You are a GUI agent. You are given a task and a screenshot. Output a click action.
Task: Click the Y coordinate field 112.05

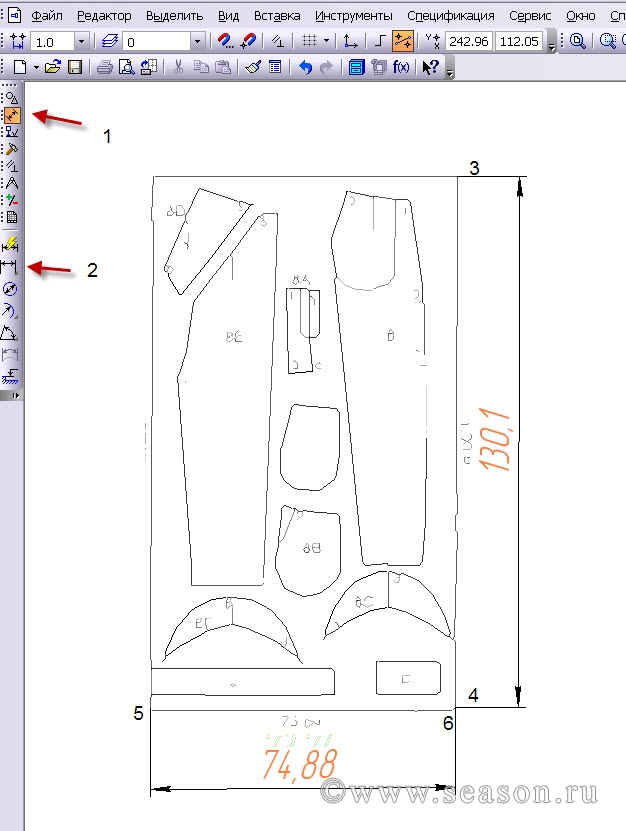click(x=518, y=41)
